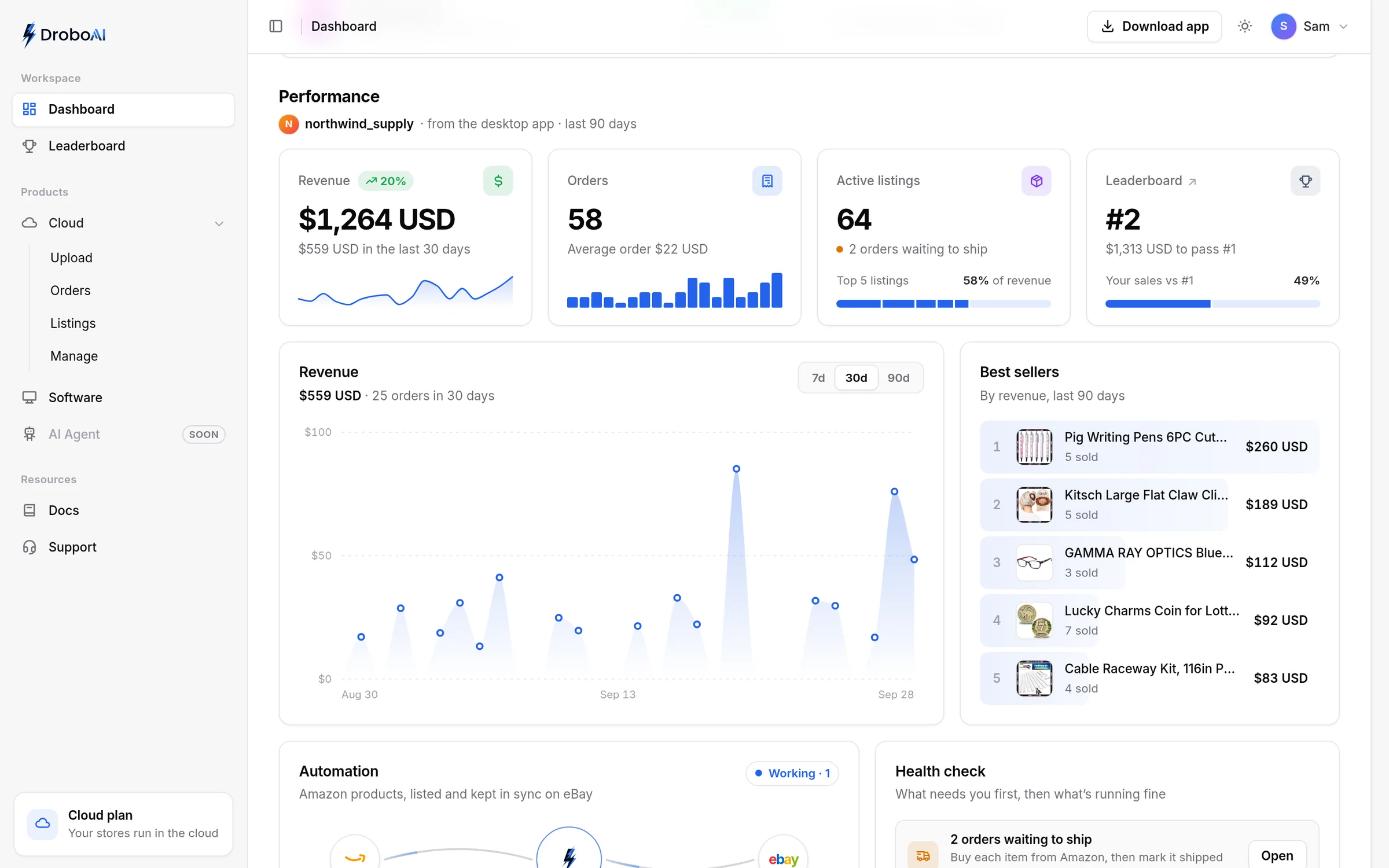Screen dimensions: 1389x868
Task: Click the 20% revenue growth badge
Action: [385, 181]
